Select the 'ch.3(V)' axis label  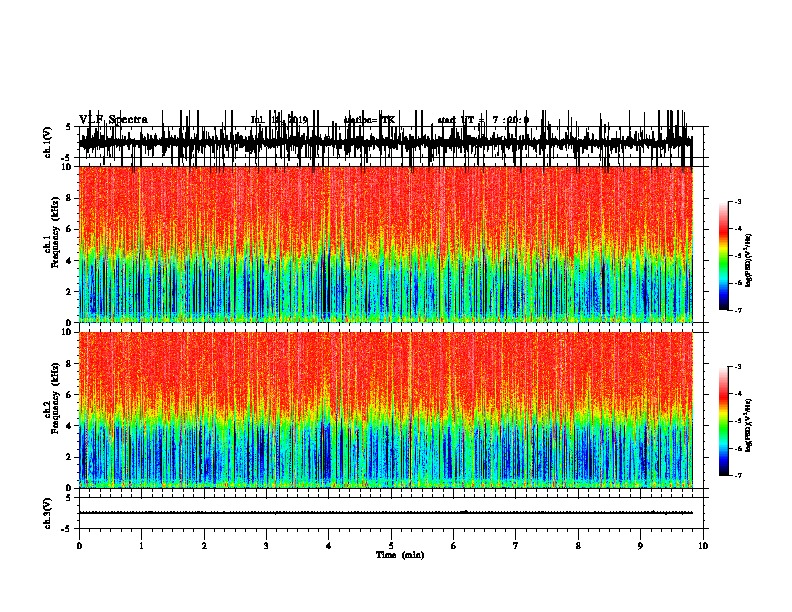48,514
